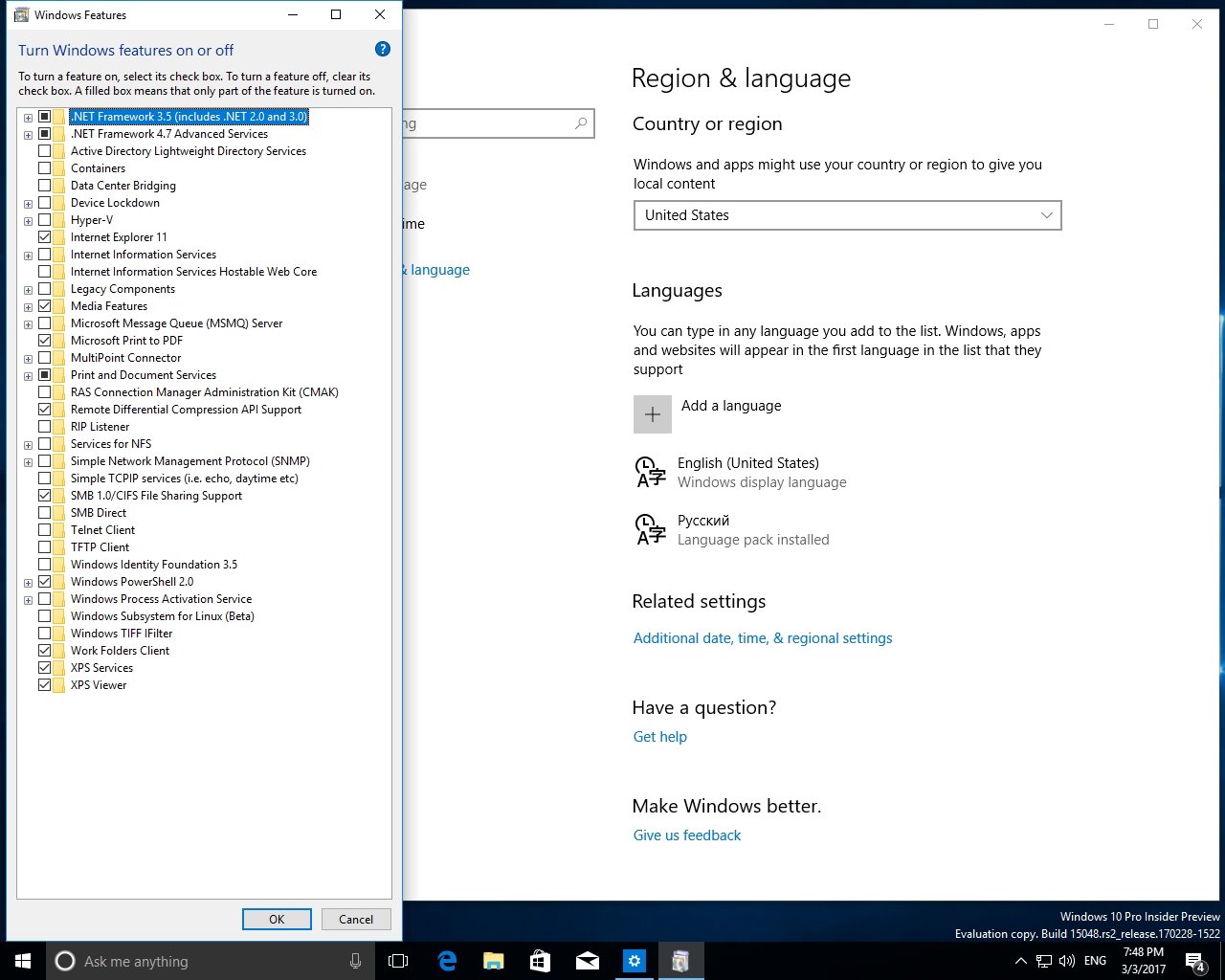Expand Services for NFS node

click(28, 445)
